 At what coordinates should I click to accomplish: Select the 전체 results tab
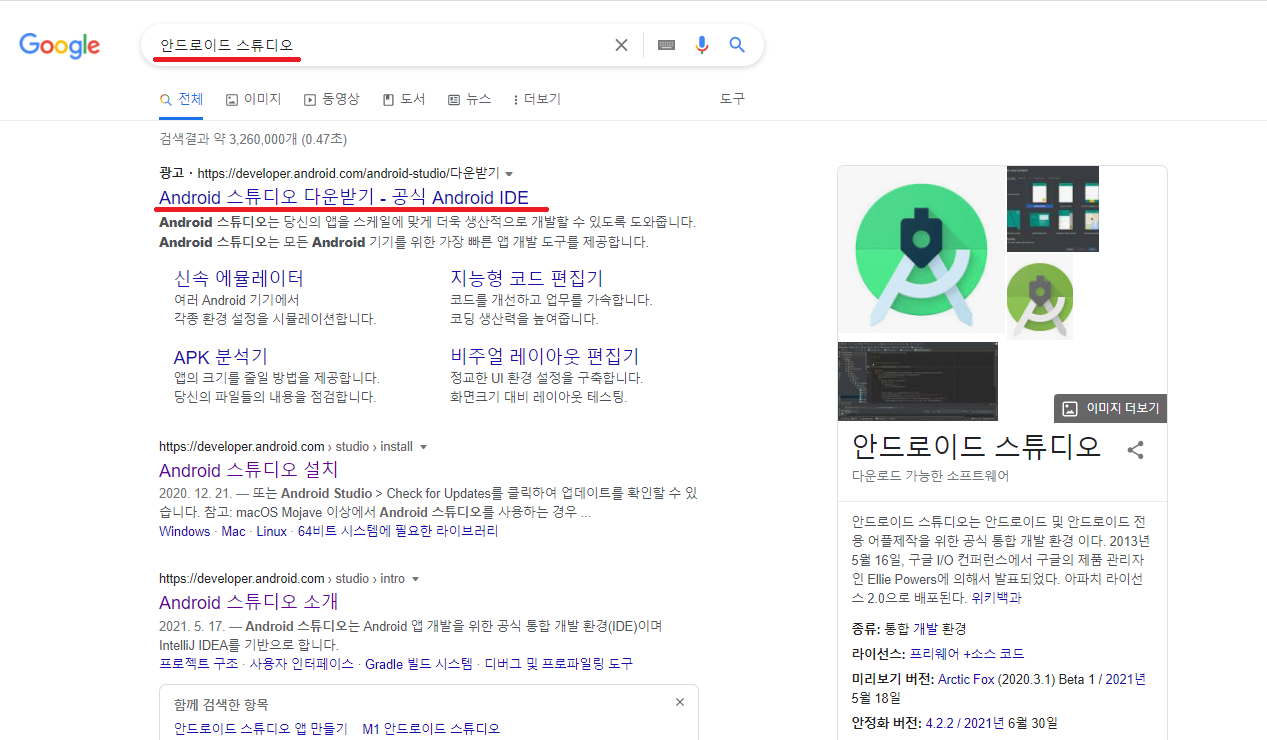pyautogui.click(x=181, y=99)
